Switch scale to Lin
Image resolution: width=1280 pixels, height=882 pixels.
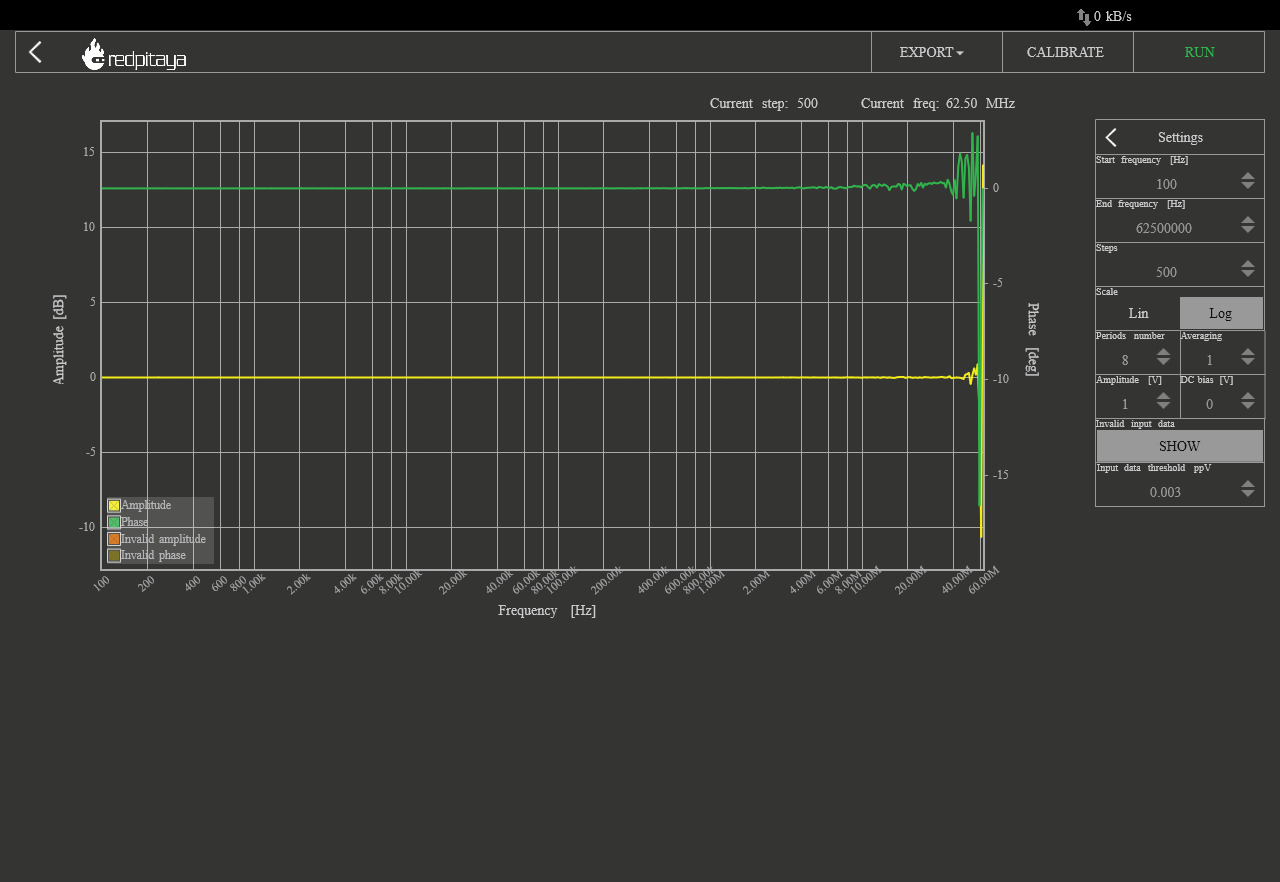point(1138,313)
